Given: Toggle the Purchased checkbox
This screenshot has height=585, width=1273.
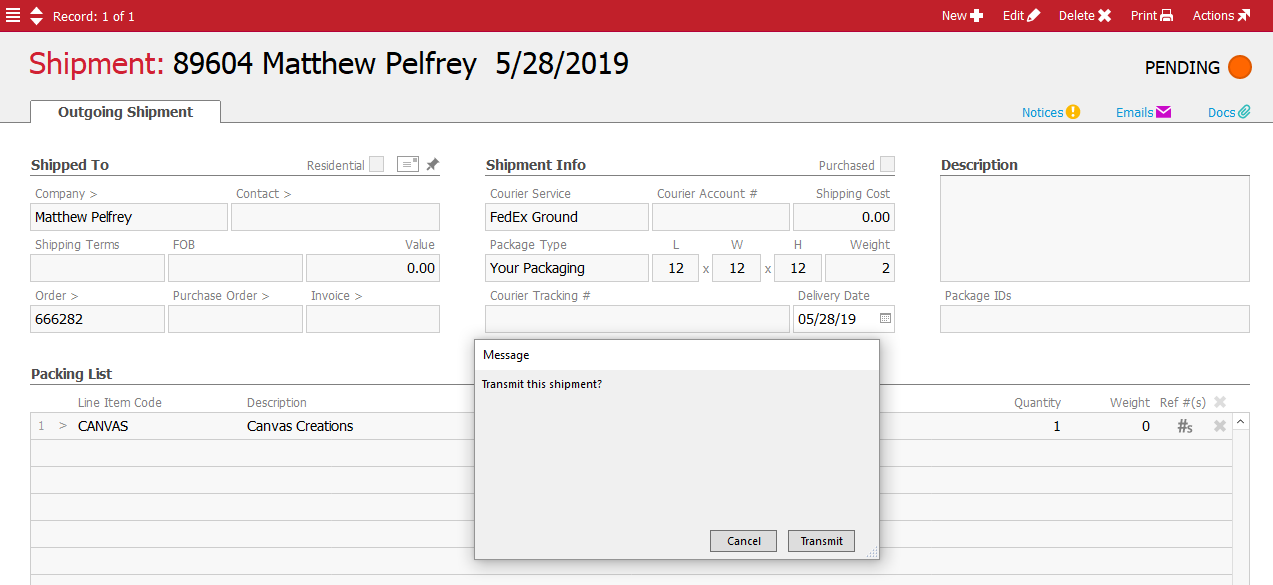Looking at the screenshot, I should pos(887,165).
